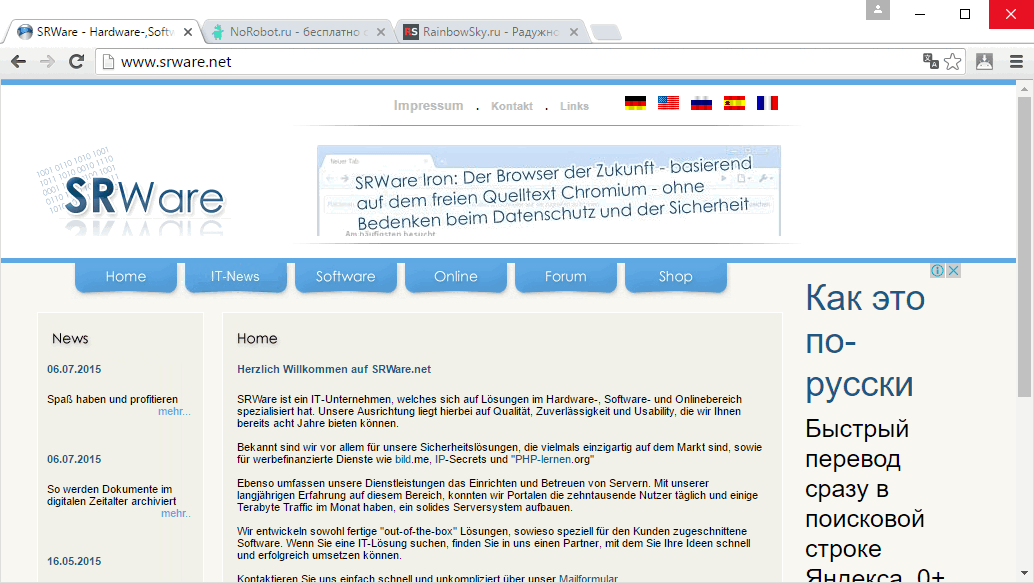The image size is (1034, 583).
Task: Open the Mailformular link
Action: click(x=588, y=578)
